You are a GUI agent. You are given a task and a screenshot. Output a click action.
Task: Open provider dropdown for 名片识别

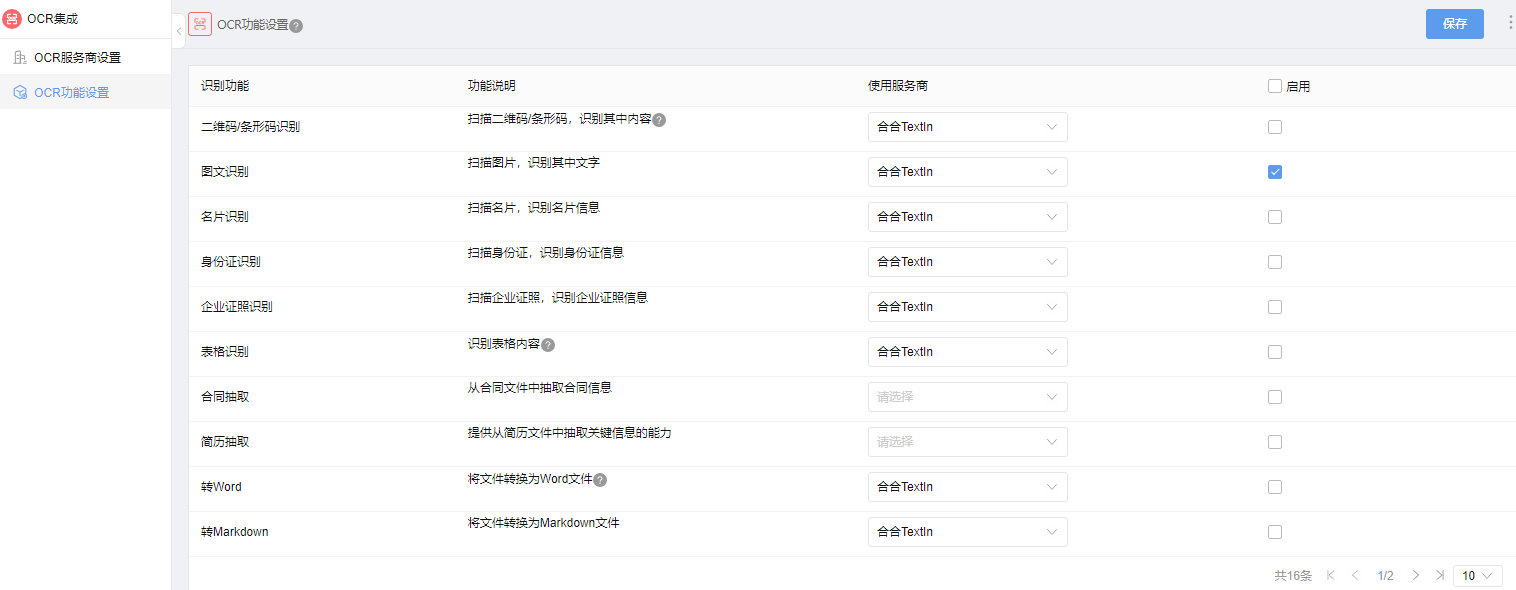tap(967, 217)
